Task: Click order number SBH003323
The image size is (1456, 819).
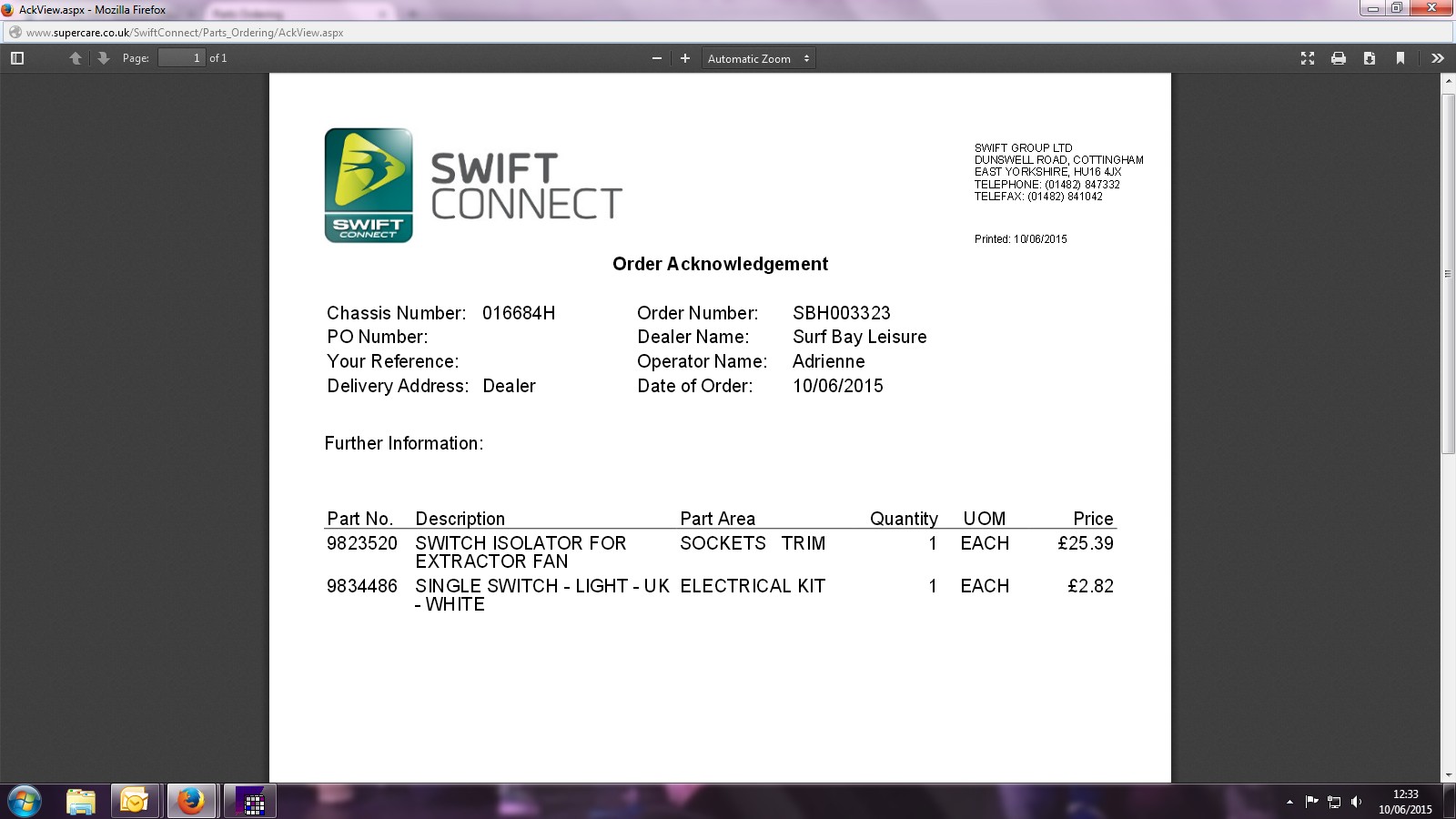Action: pos(842,313)
